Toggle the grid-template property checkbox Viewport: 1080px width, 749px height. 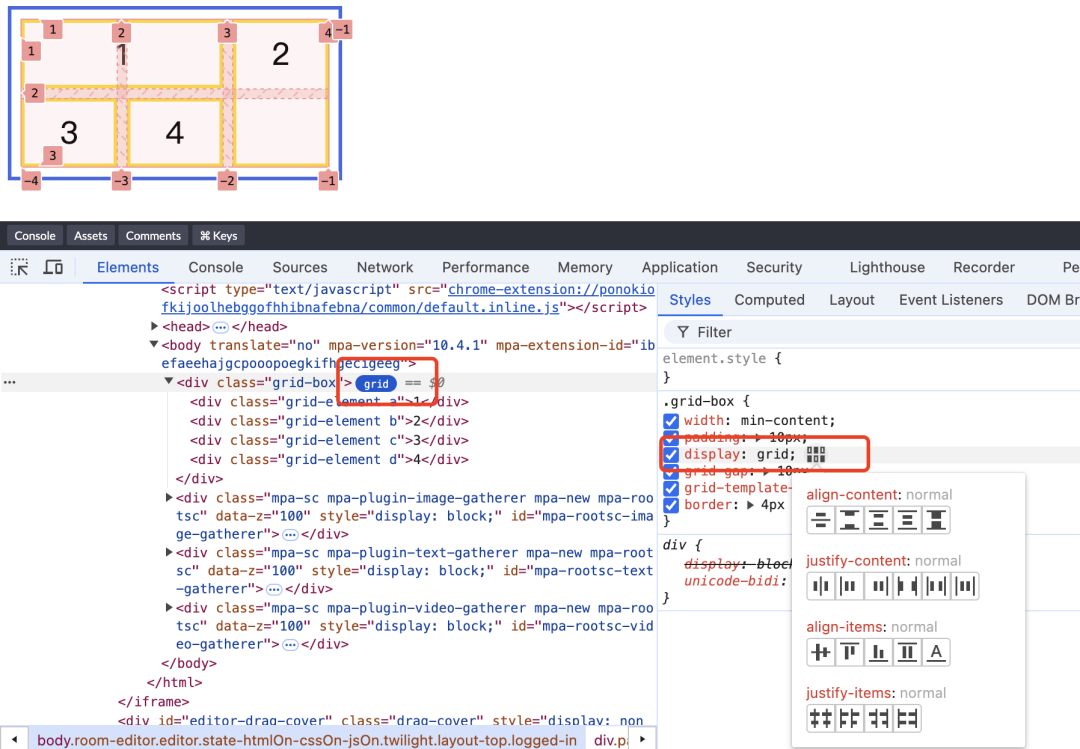pos(671,489)
